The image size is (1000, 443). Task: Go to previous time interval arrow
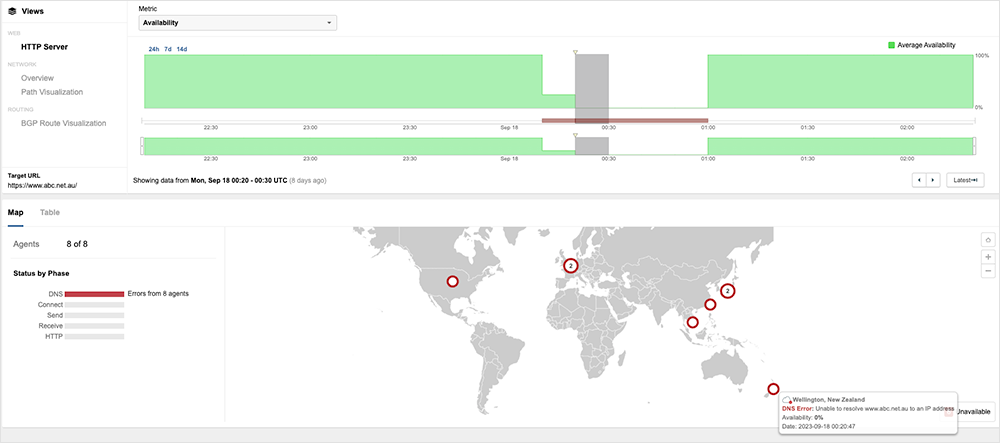(x=919, y=180)
